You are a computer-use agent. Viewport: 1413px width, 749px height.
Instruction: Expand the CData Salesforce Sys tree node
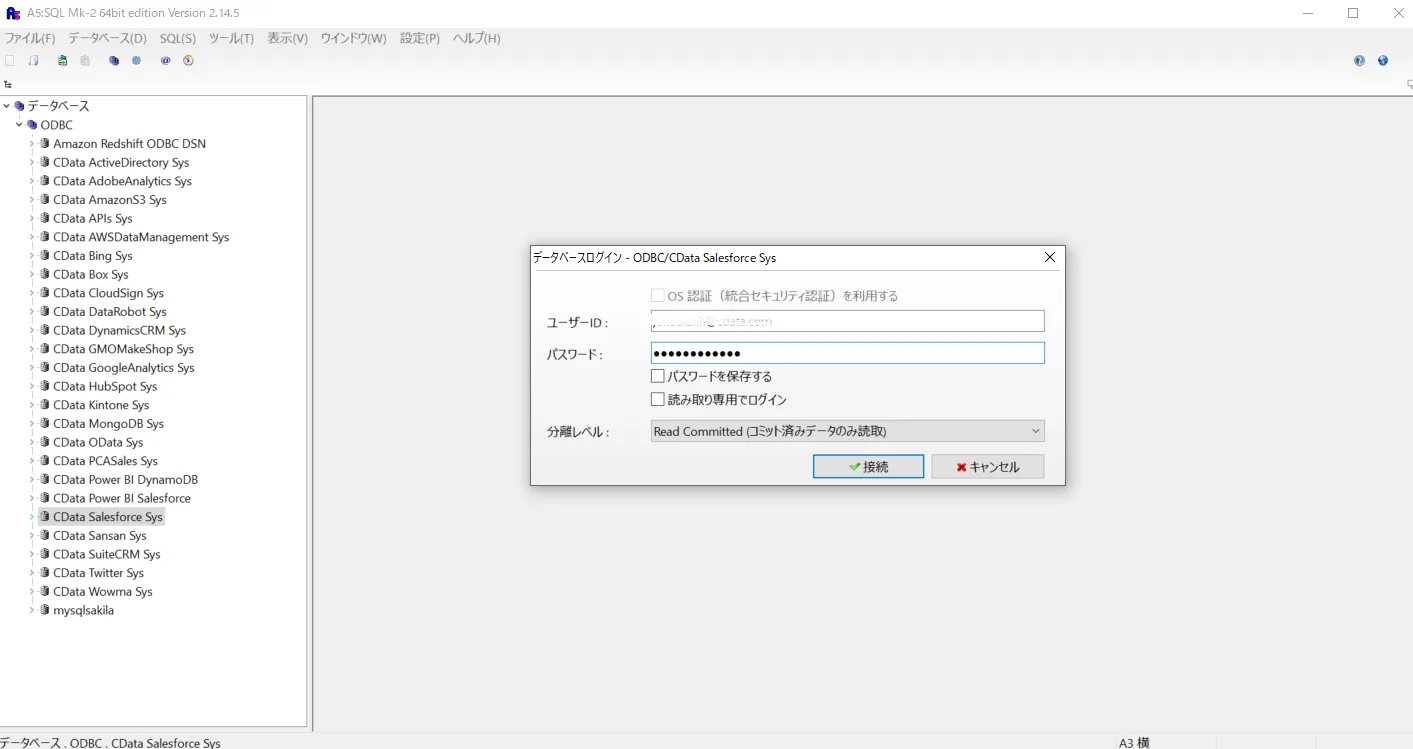(33, 516)
